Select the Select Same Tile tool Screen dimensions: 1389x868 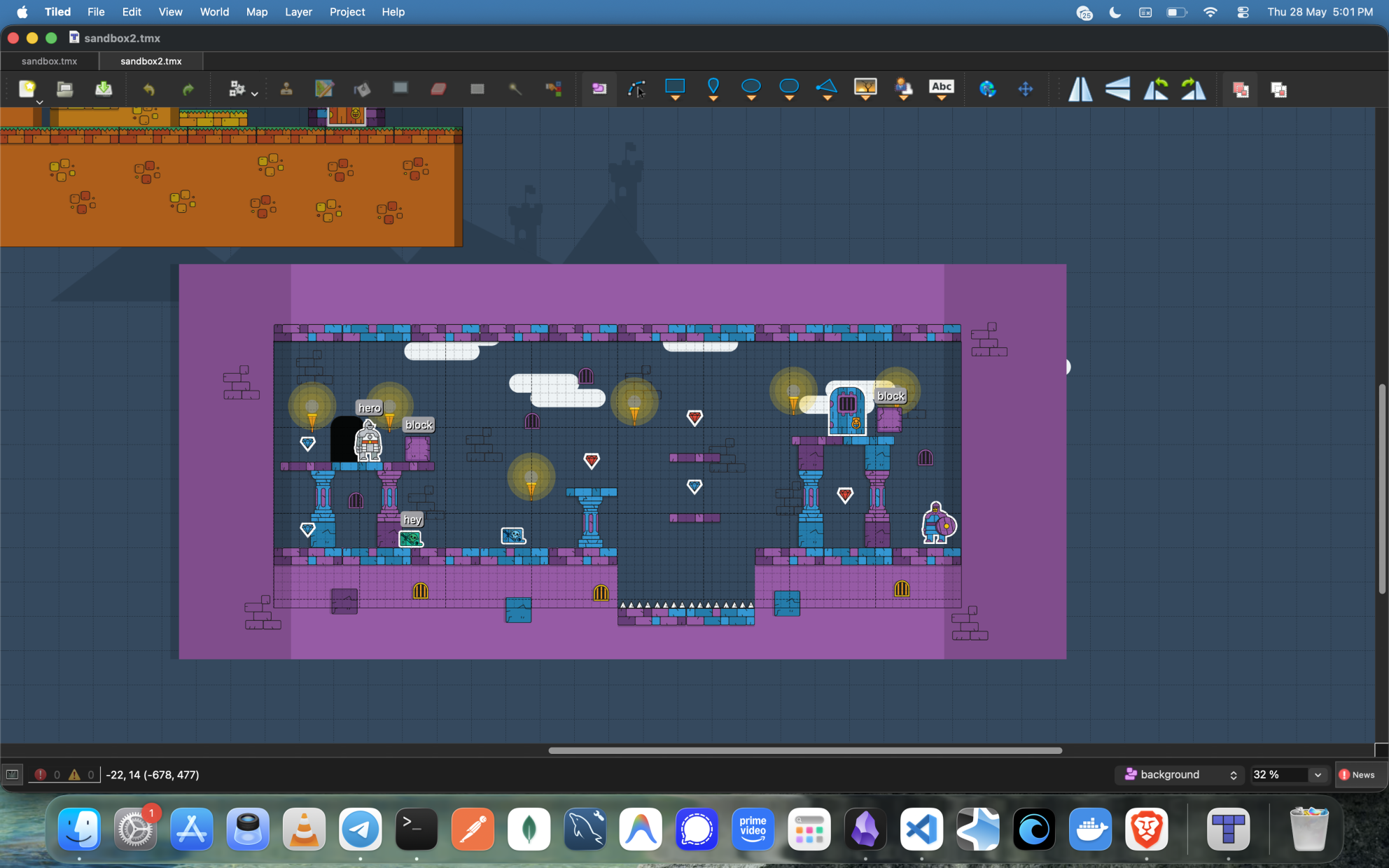[x=553, y=89]
